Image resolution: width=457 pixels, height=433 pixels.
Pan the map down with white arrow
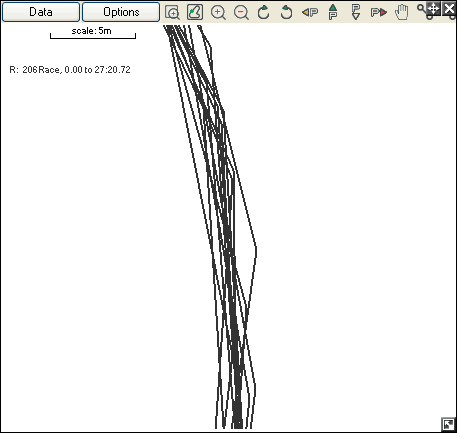pos(356,12)
